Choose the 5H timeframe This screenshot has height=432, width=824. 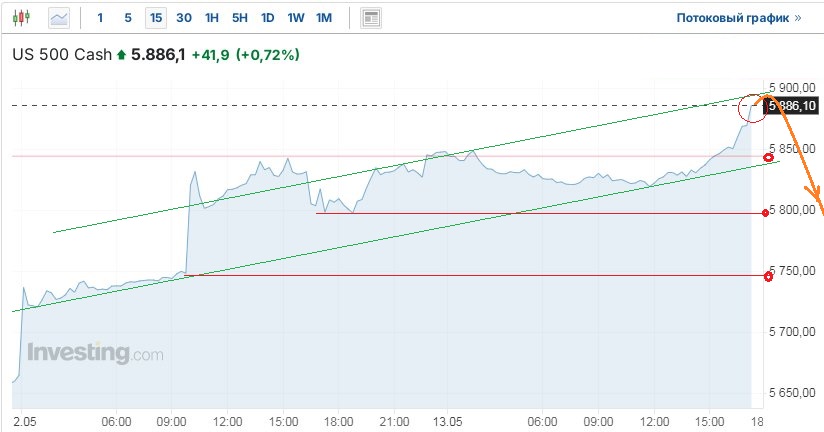point(240,18)
